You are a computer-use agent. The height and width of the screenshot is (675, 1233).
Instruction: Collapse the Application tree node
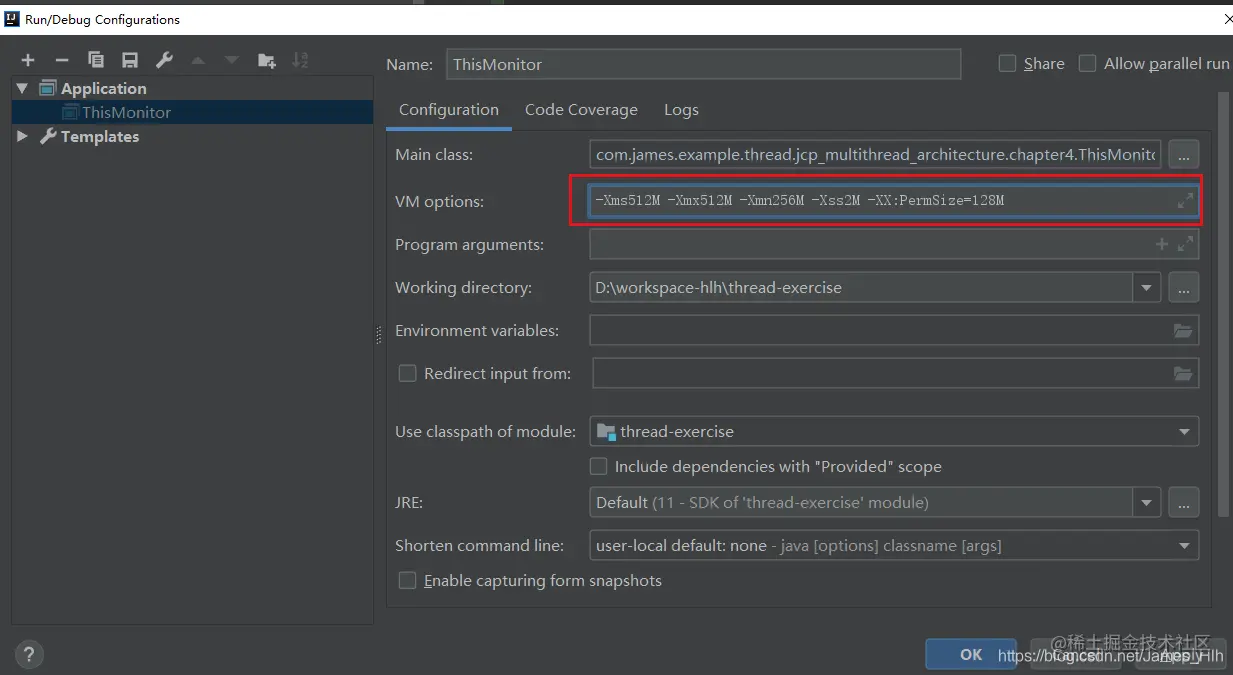click(23, 88)
